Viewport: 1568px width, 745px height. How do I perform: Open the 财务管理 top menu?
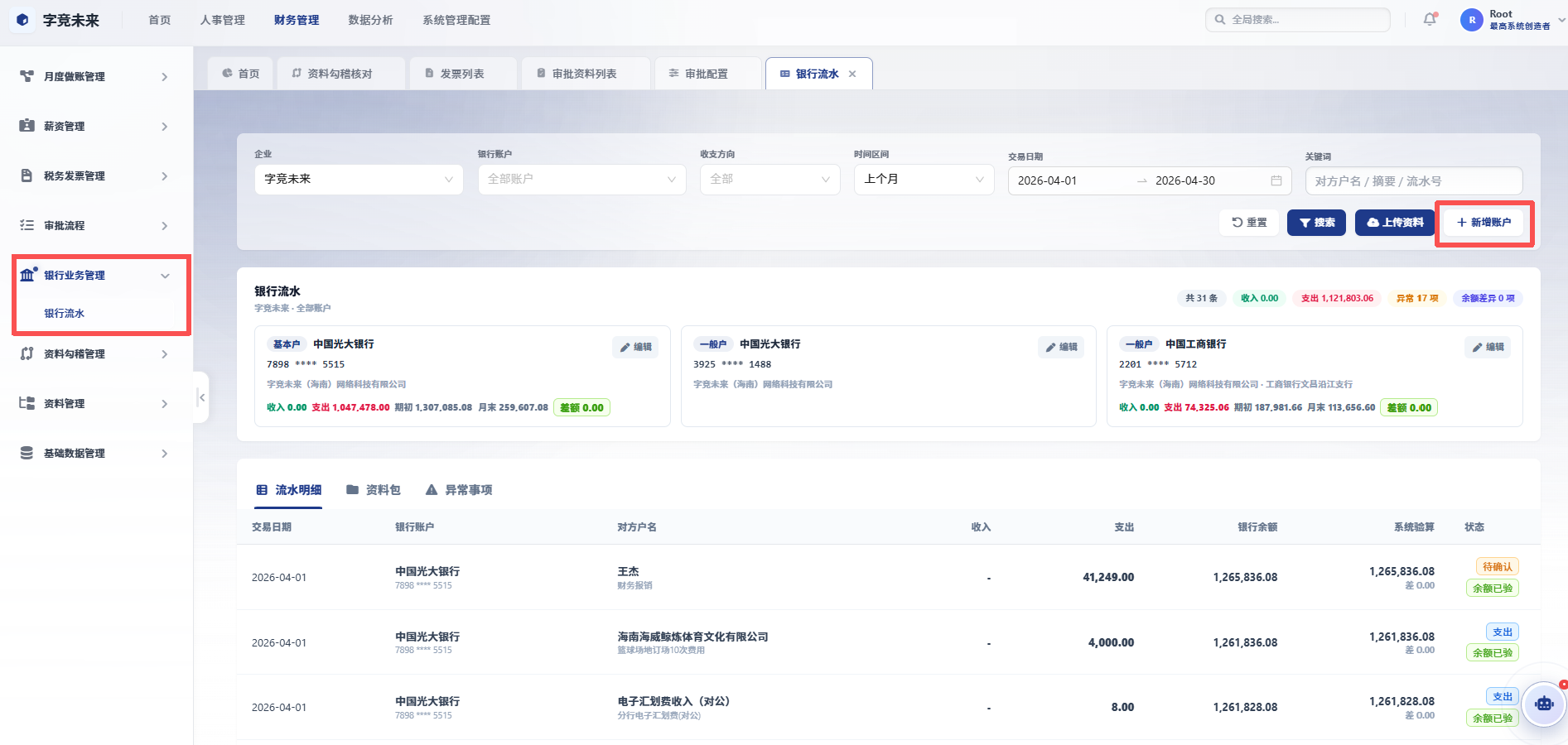coord(297,20)
